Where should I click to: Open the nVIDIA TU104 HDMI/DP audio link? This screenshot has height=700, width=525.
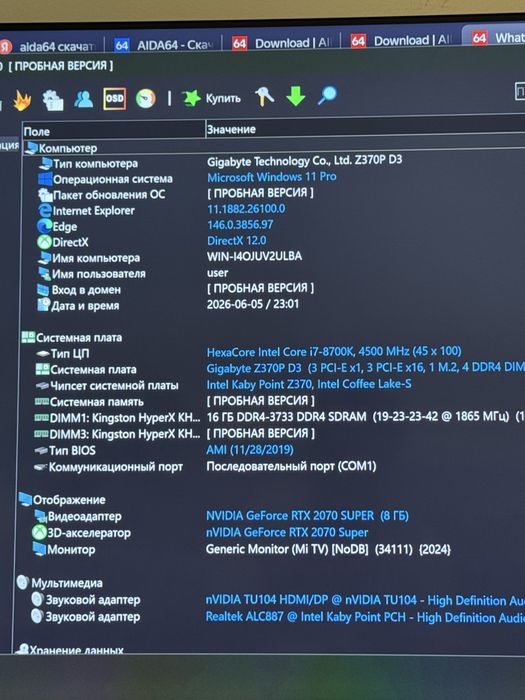(365, 600)
